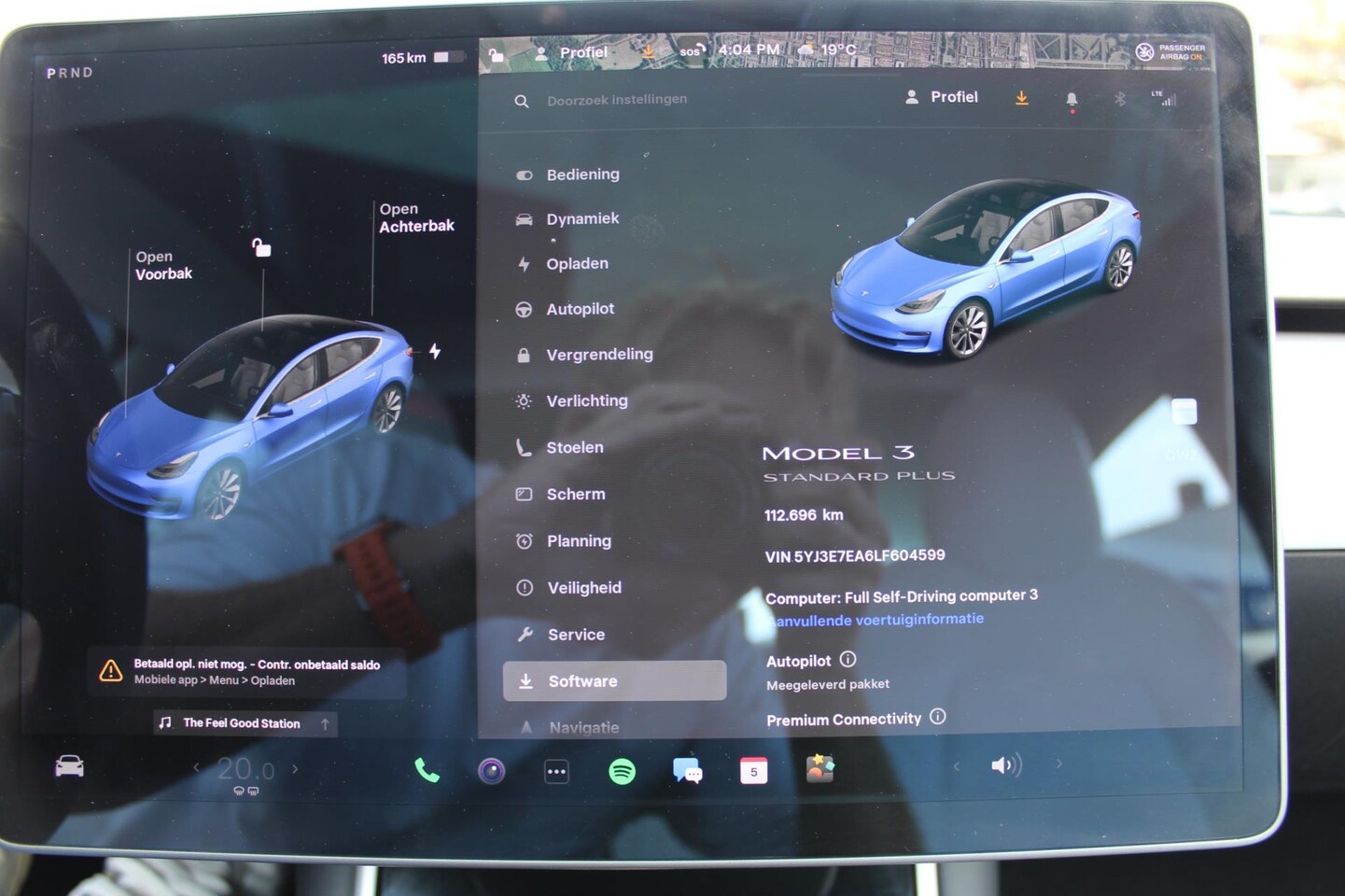Tap the car controls icon in the dock
The width and height of the screenshot is (1345, 896).
click(69, 766)
